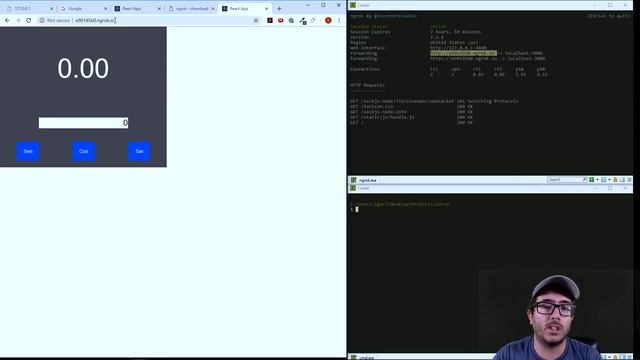Click the dark square extension icon
This screenshot has height=360, width=640.
pos(270,20)
